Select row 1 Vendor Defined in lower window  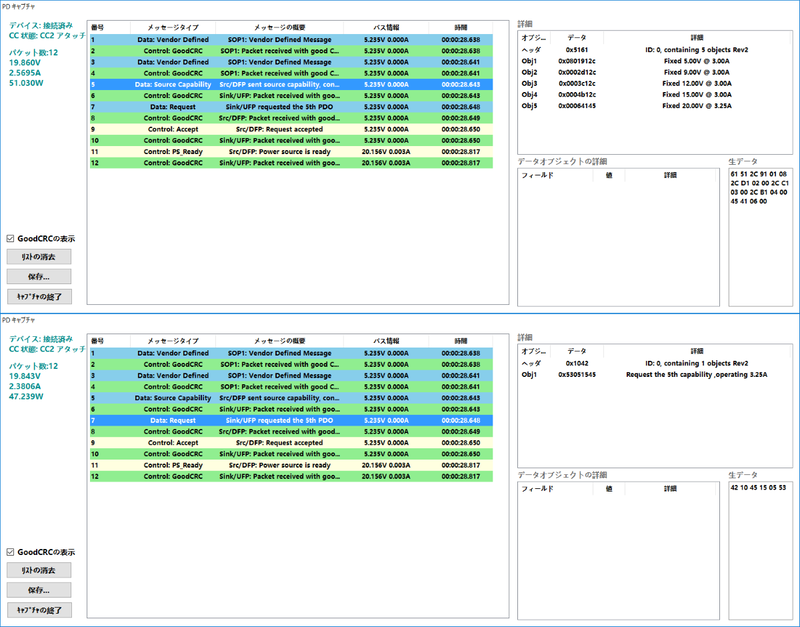291,353
